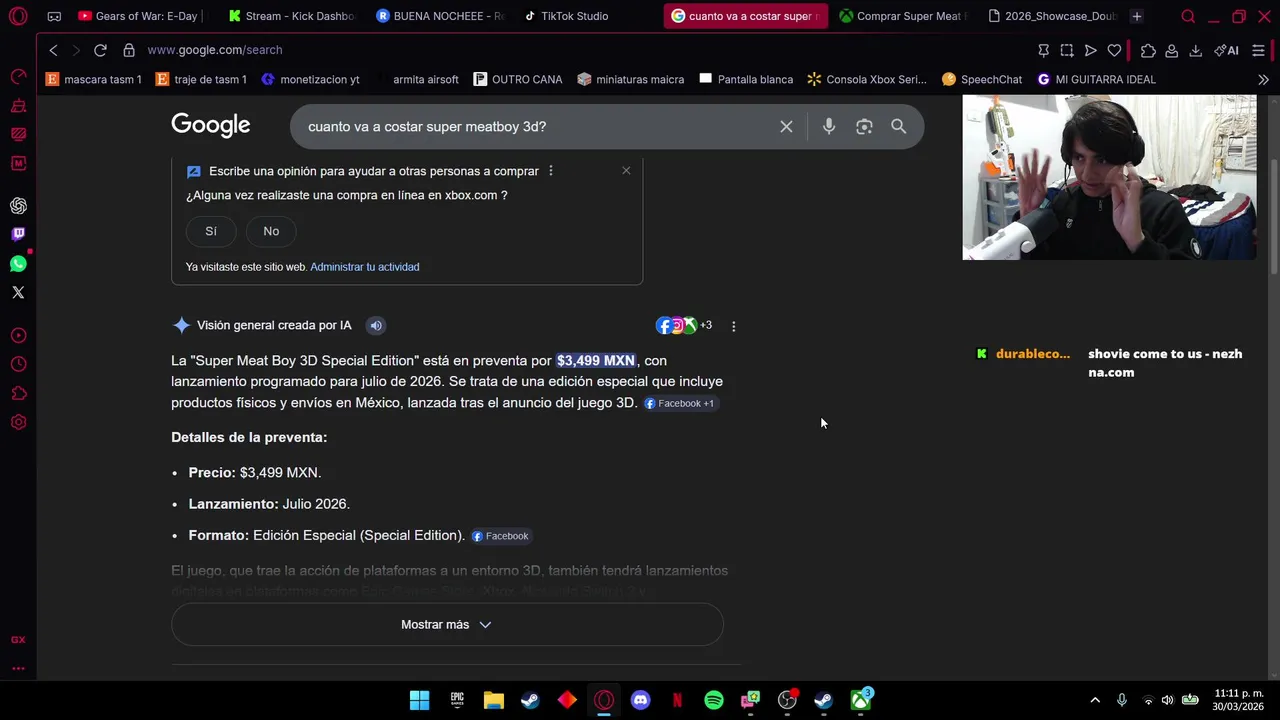This screenshot has height=720, width=1280.
Task: Open the player play-arrow icon in toolbar
Action: point(1091,51)
